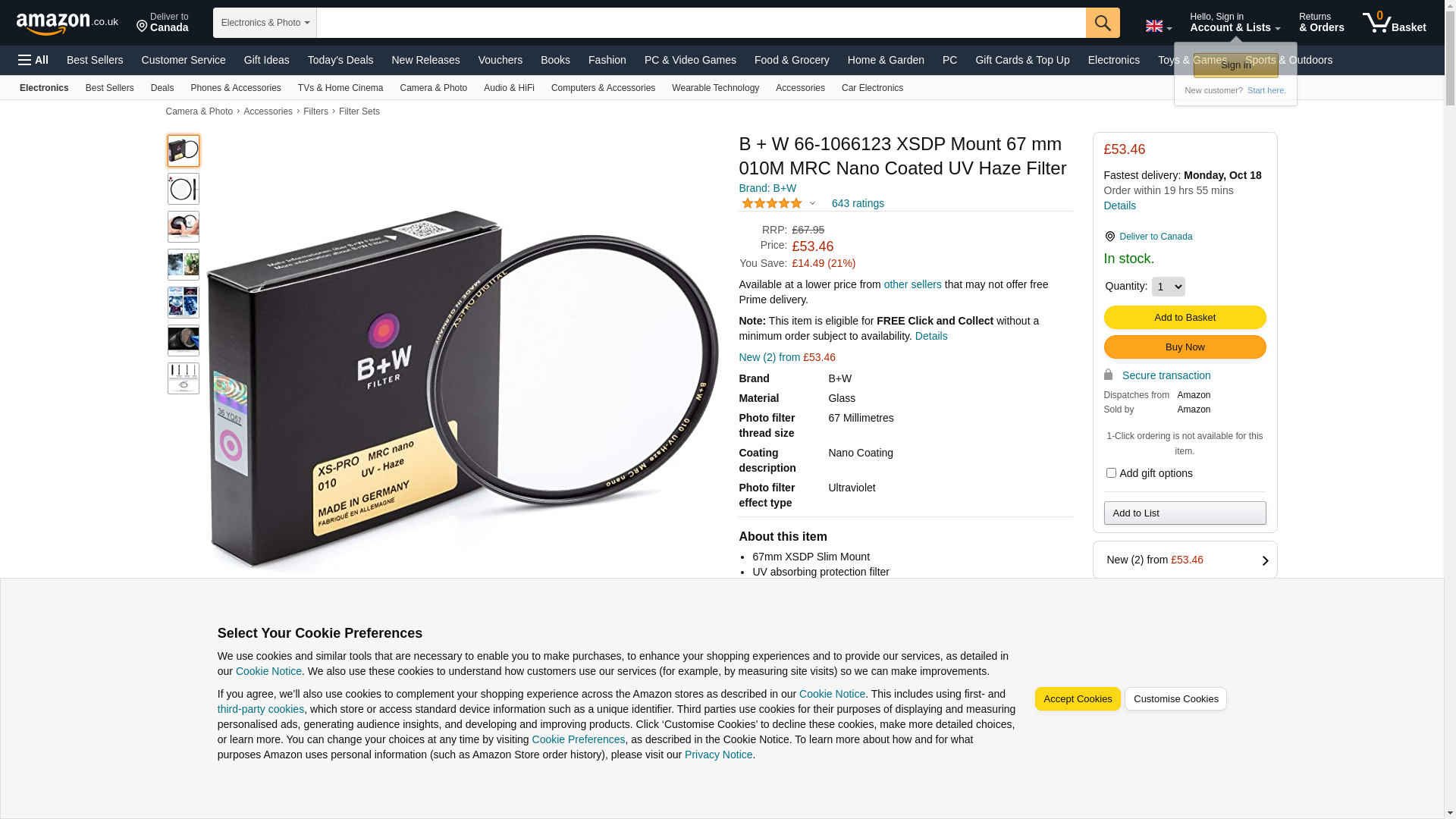Click the Amazon.co.uk logo
1456x819 pixels.
(67, 23)
